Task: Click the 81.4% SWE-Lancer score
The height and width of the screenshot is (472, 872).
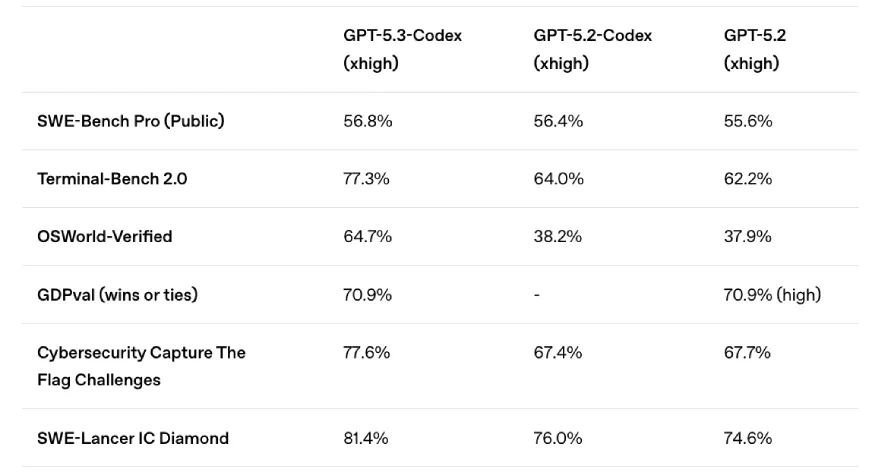Action: coord(366,438)
